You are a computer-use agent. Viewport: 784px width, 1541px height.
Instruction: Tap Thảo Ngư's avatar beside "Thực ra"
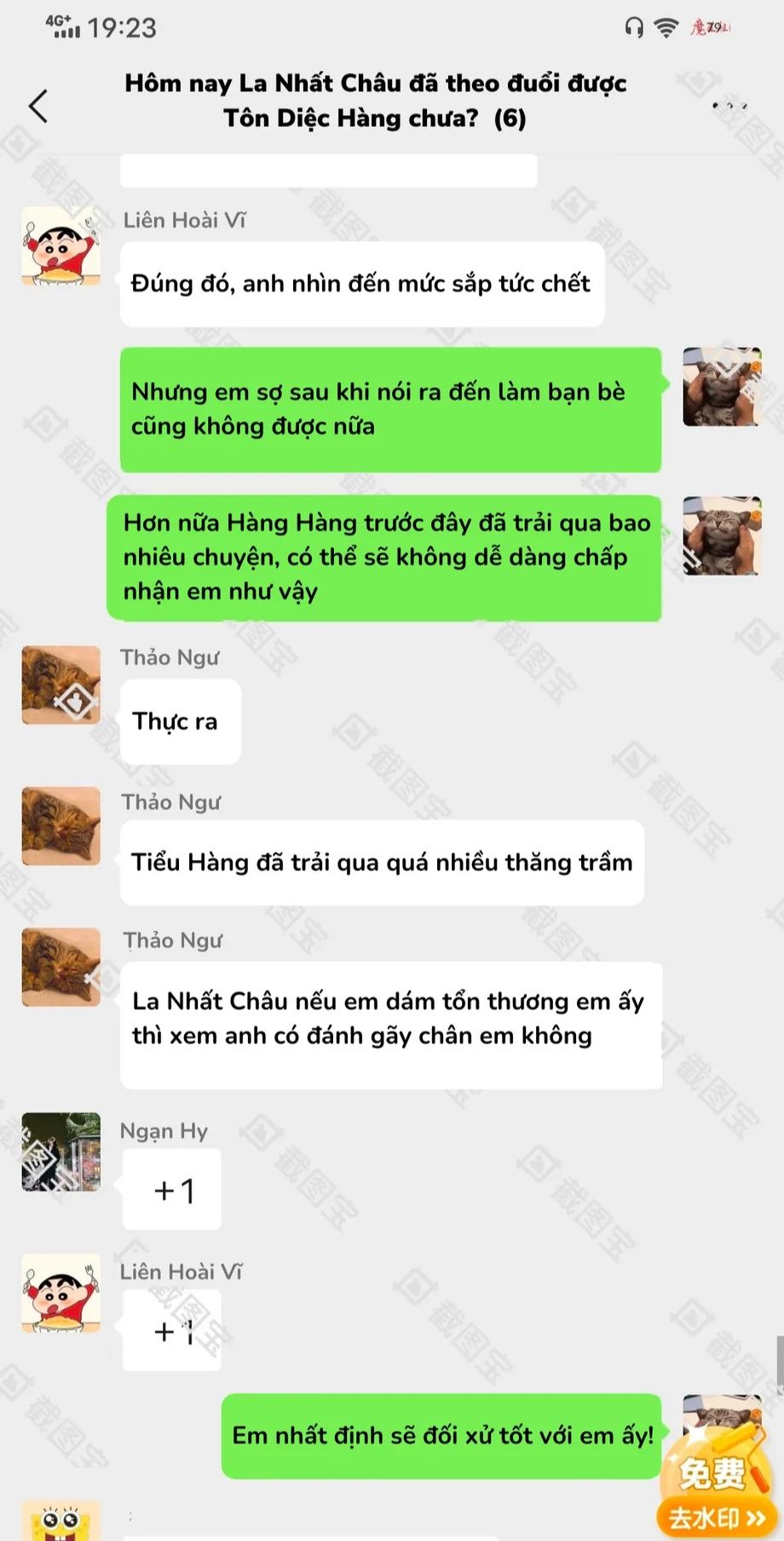coord(61,685)
